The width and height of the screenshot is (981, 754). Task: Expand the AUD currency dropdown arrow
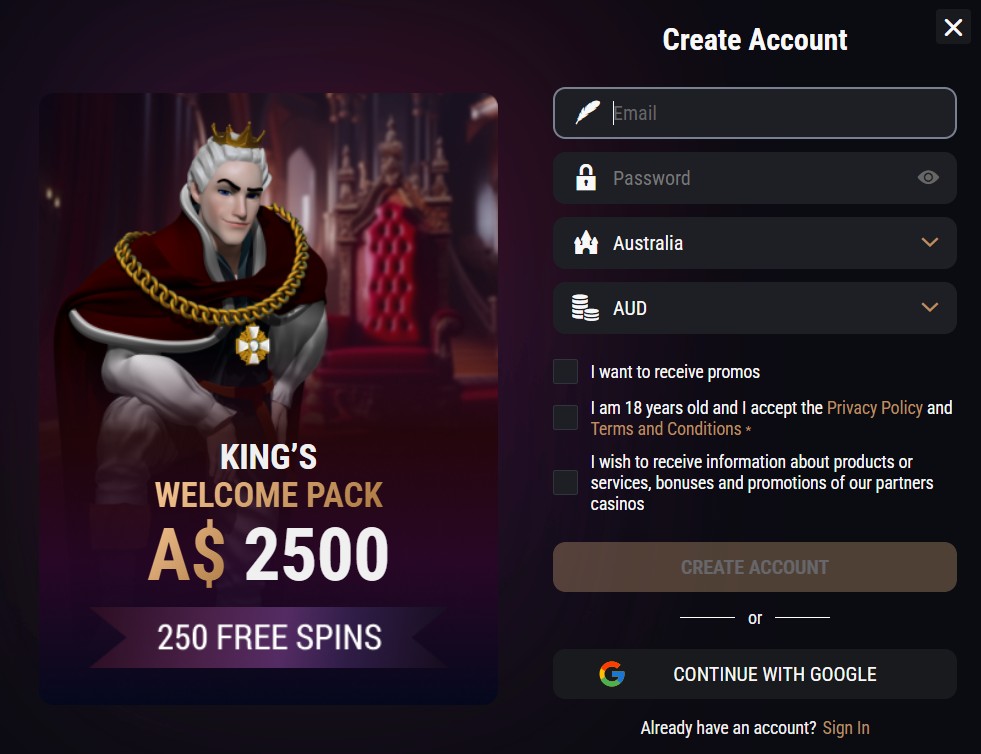[930, 308]
